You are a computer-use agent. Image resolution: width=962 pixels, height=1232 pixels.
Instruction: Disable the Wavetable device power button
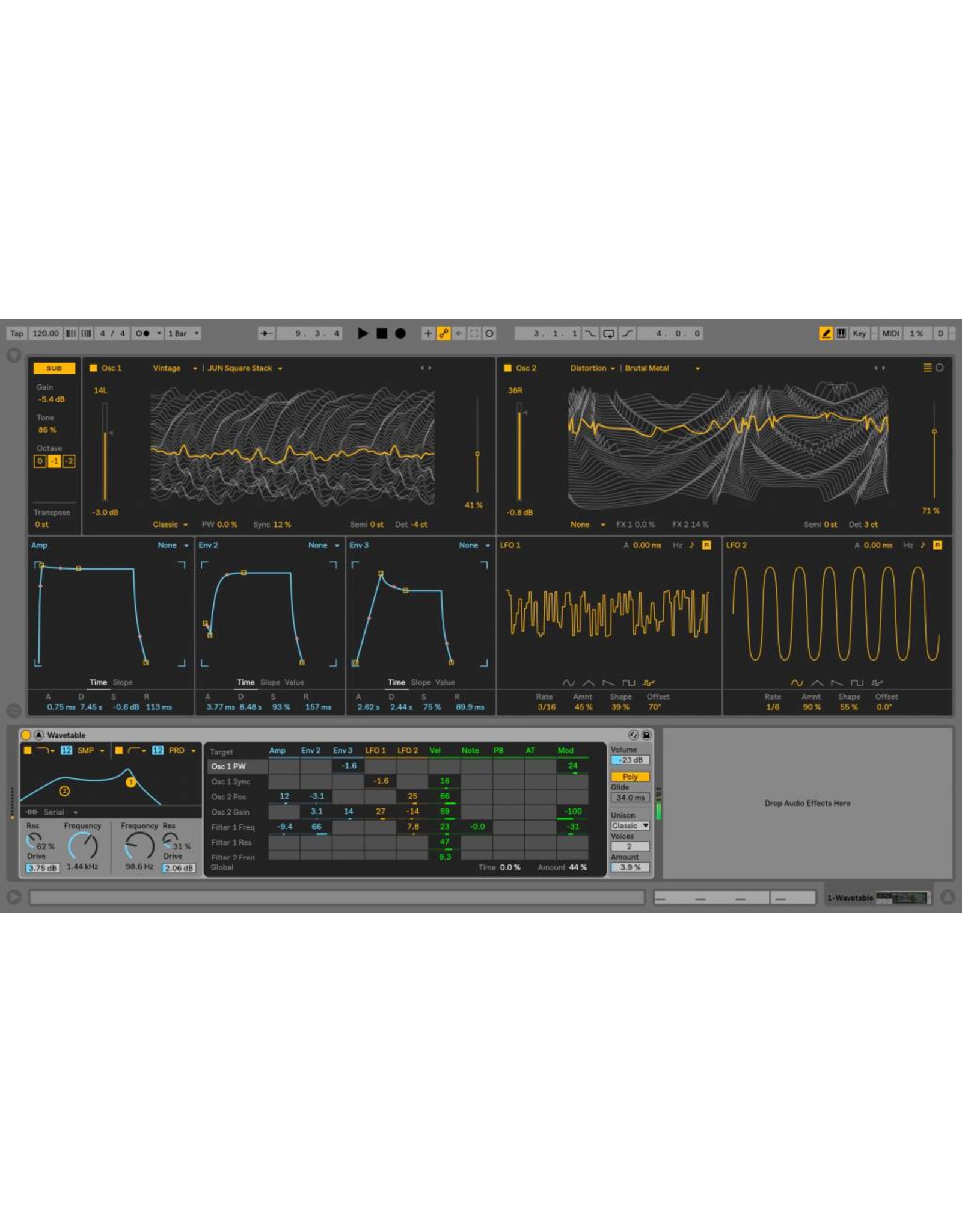coord(26,735)
